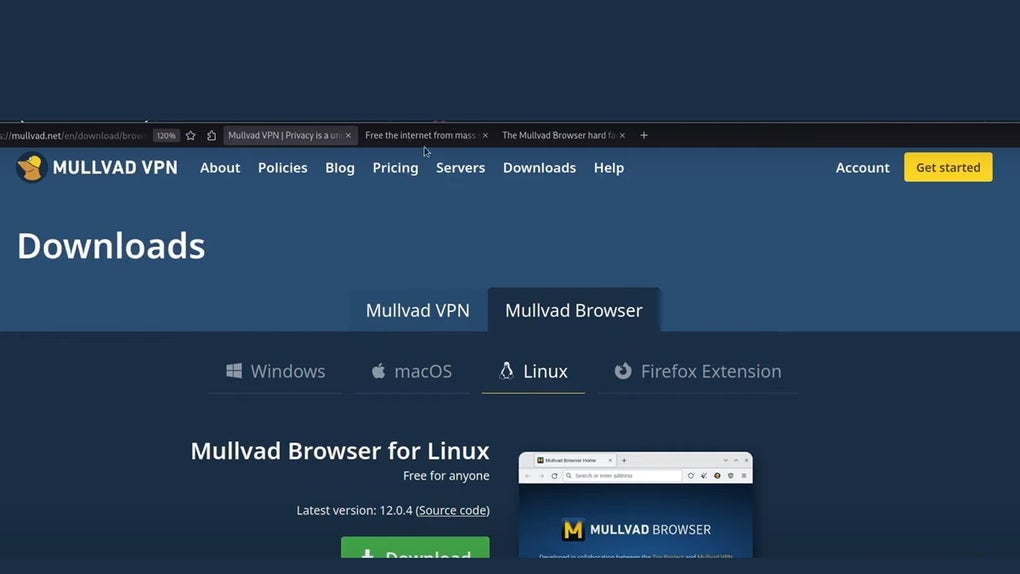Open the Servers page
Screen dimensions: 1020x574
point(461,168)
